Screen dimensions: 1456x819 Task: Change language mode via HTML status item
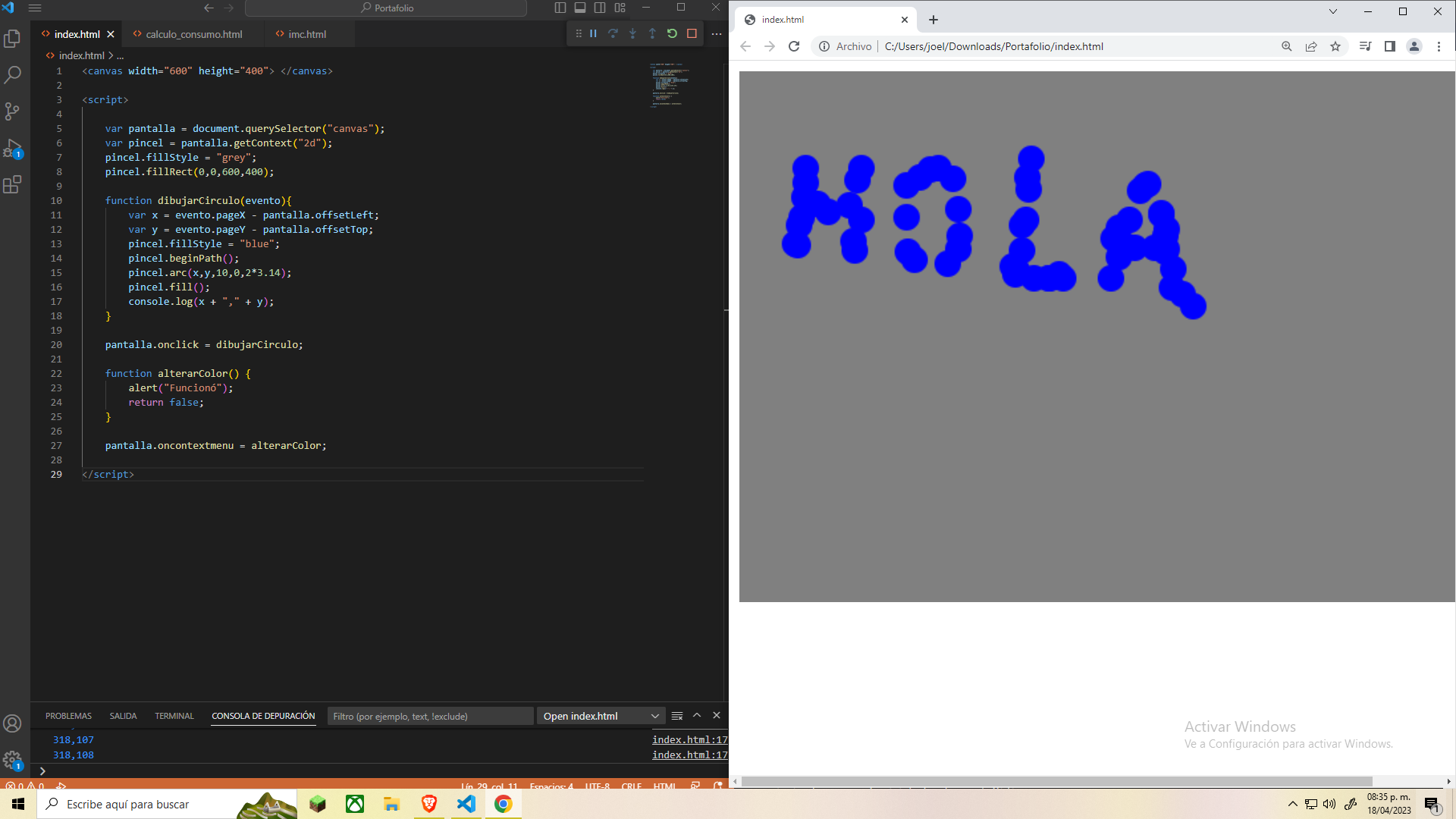pos(664,786)
